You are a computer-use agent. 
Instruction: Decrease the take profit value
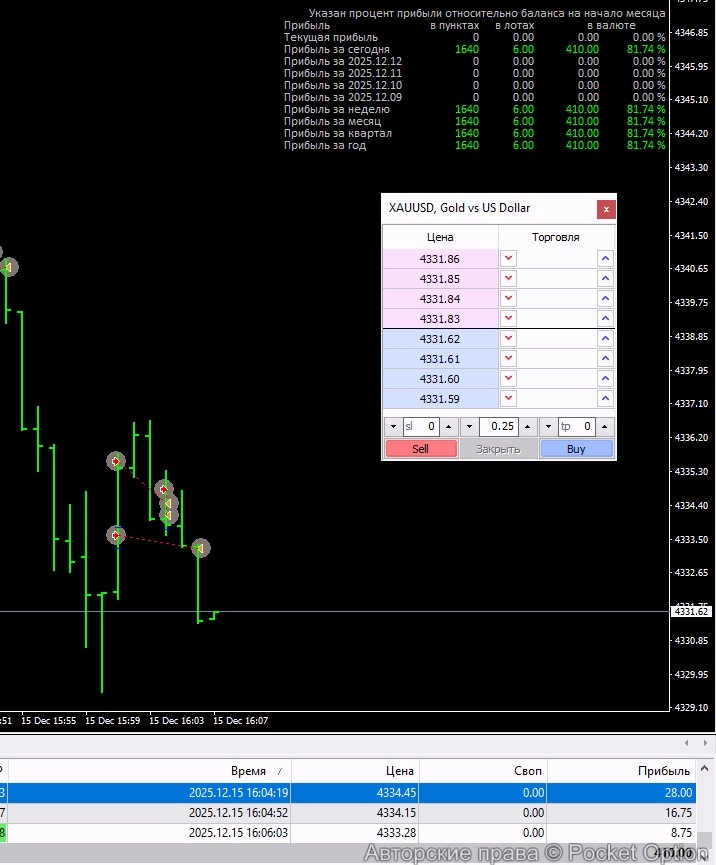tap(548, 427)
